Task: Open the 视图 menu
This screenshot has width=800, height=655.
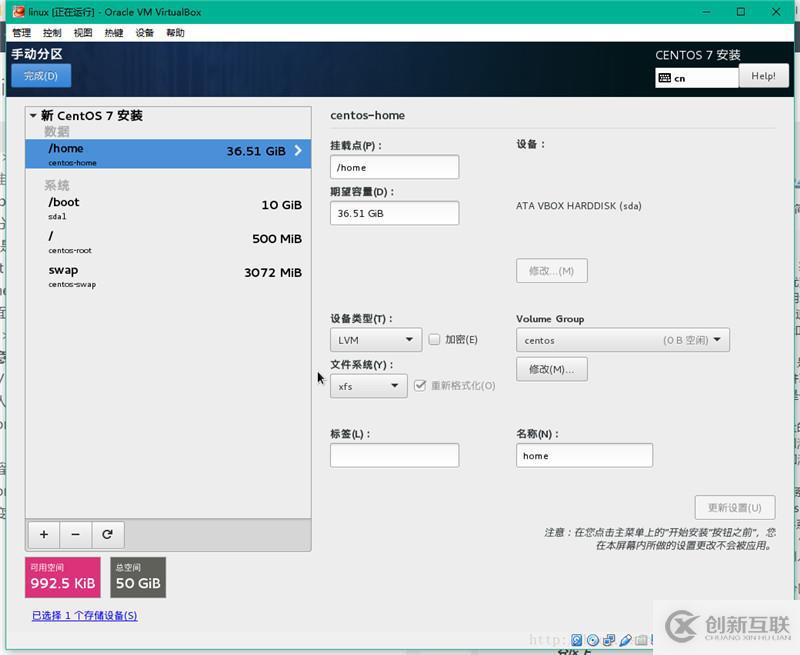Action: [83, 33]
